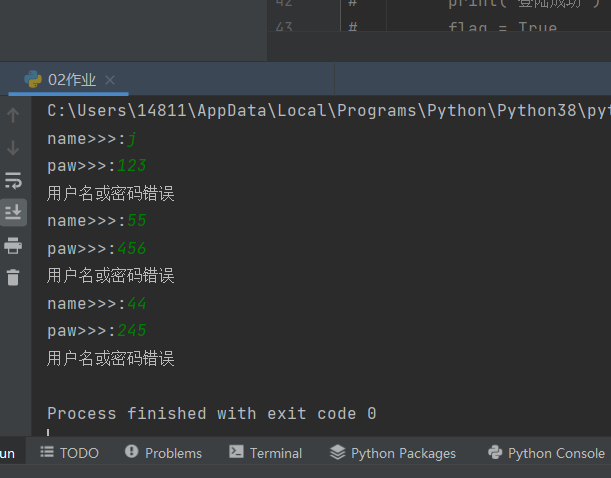Viewport: 611px width, 478px height.
Task: Click the 'name>>>:55' console line
Action: (x=97, y=221)
